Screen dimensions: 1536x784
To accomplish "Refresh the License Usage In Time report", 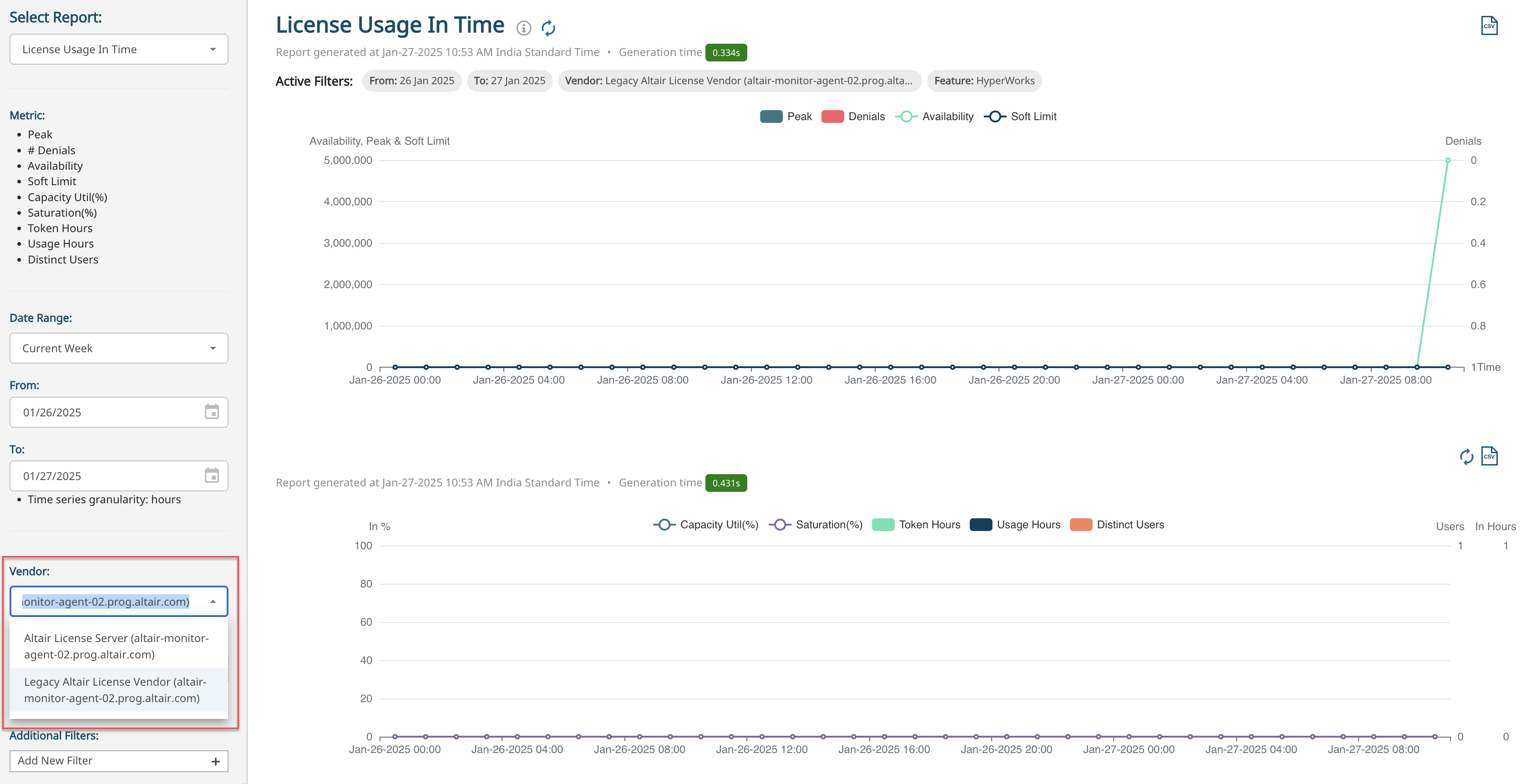I will coord(548,27).
